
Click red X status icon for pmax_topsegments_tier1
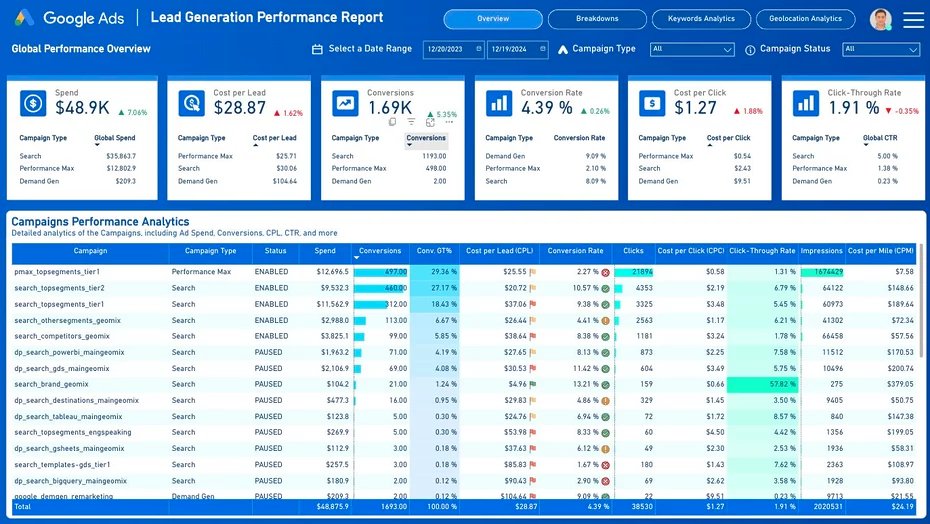(x=606, y=272)
